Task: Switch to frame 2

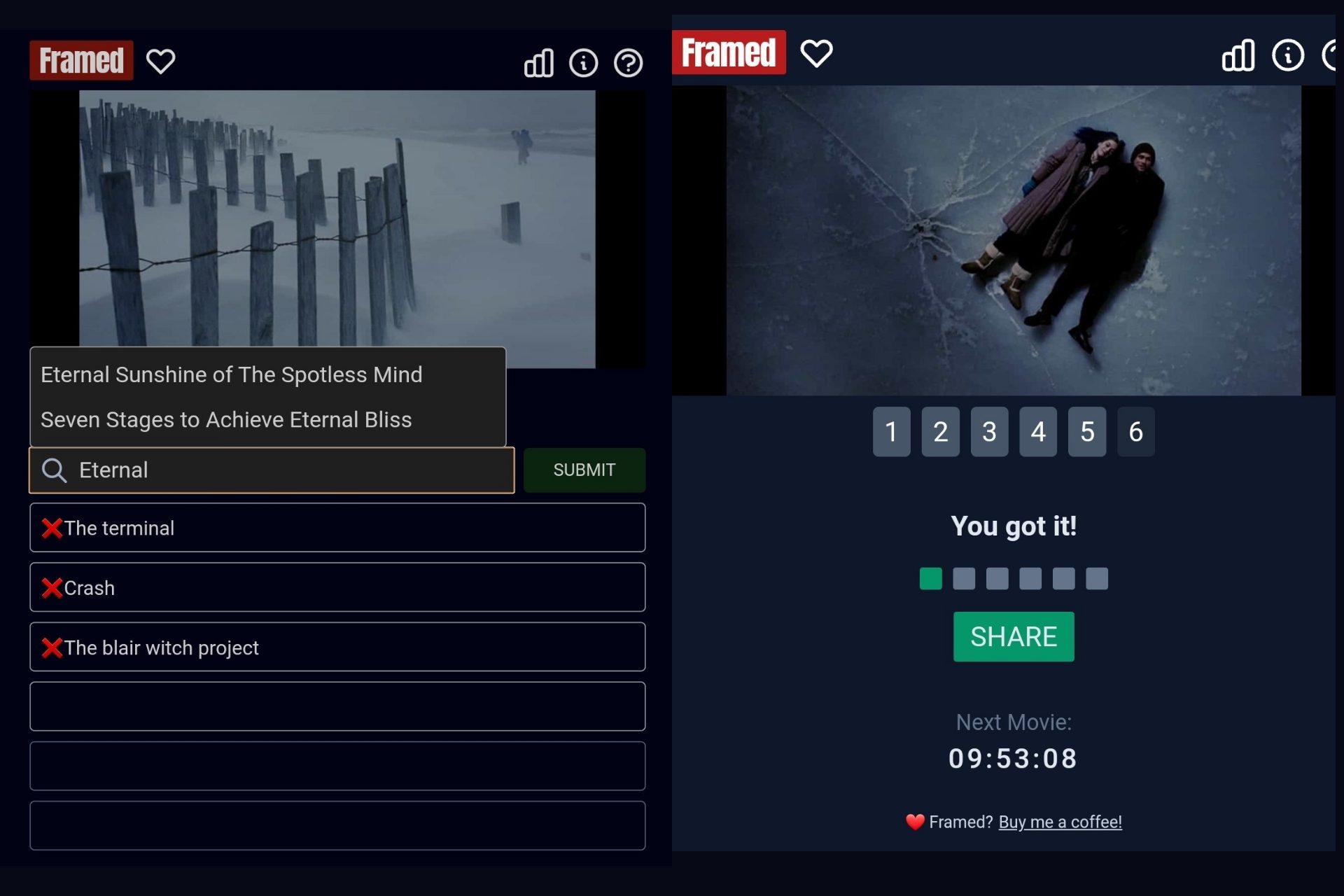Action: click(940, 432)
